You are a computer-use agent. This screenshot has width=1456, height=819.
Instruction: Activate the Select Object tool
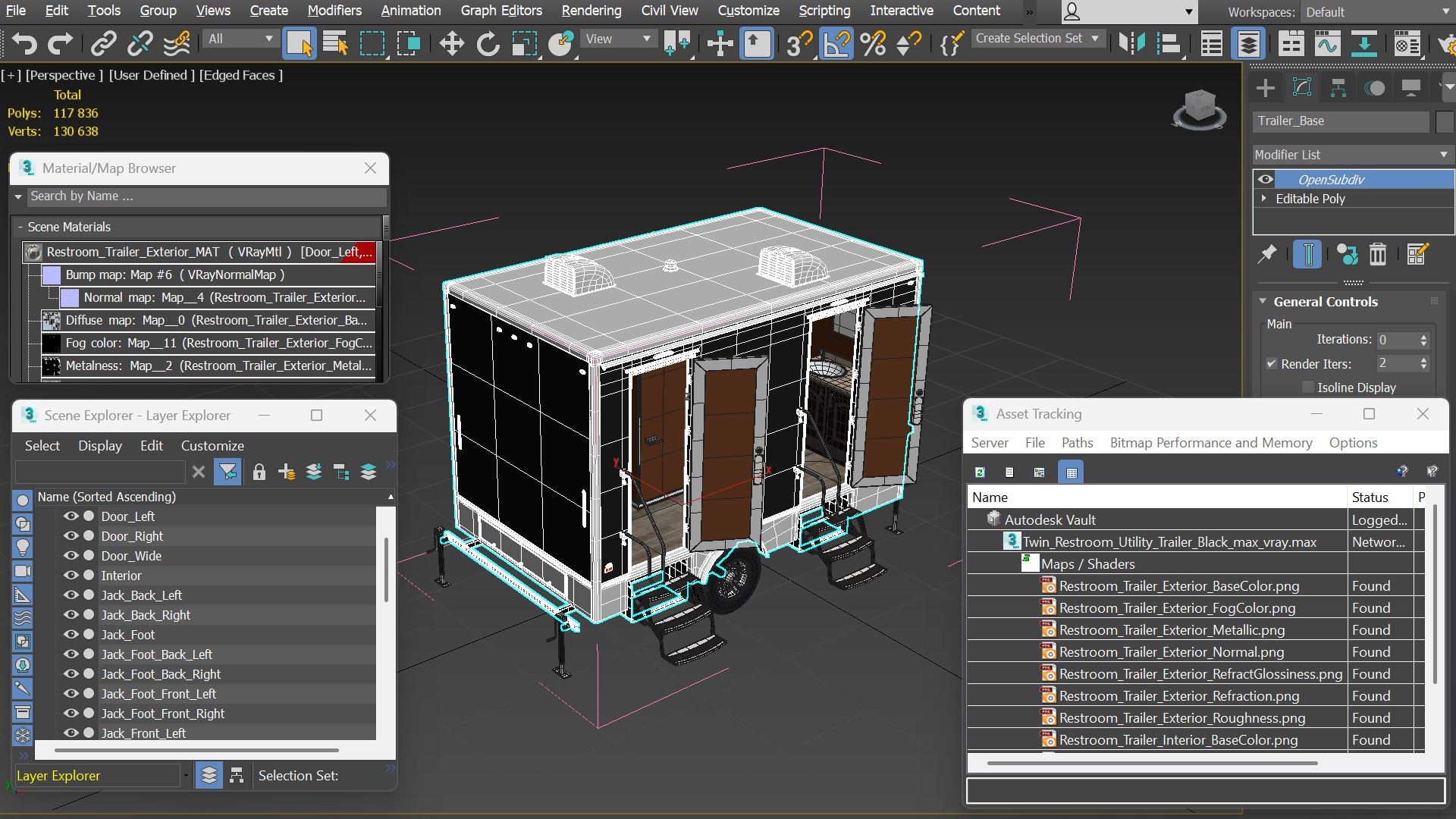pyautogui.click(x=299, y=43)
